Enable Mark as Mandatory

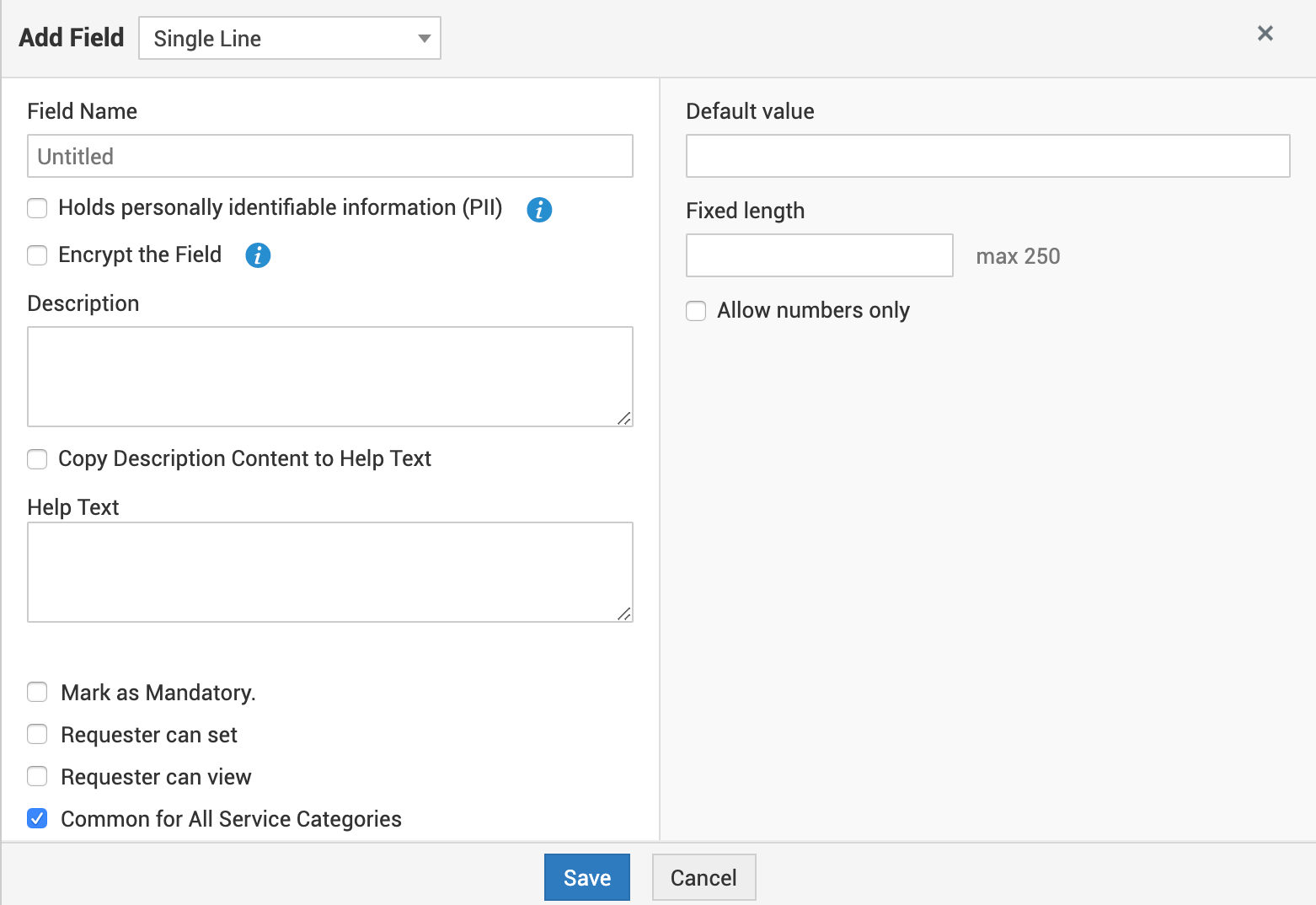37,692
